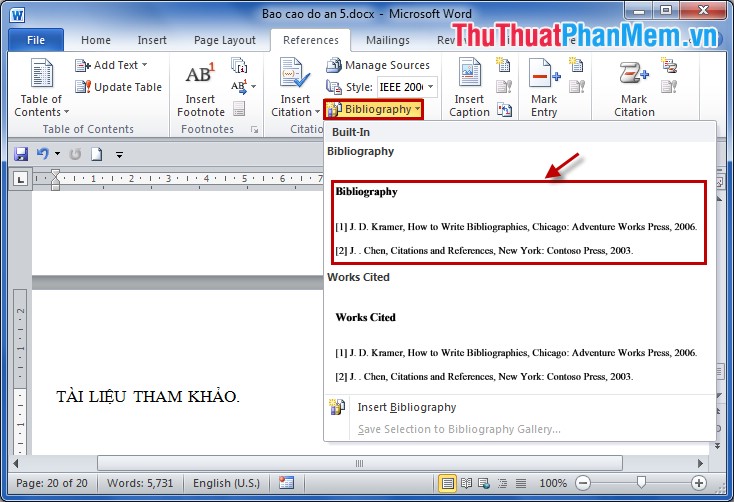Switch to the Mailings tab
Viewport: 734px width, 502px height.
pos(388,40)
